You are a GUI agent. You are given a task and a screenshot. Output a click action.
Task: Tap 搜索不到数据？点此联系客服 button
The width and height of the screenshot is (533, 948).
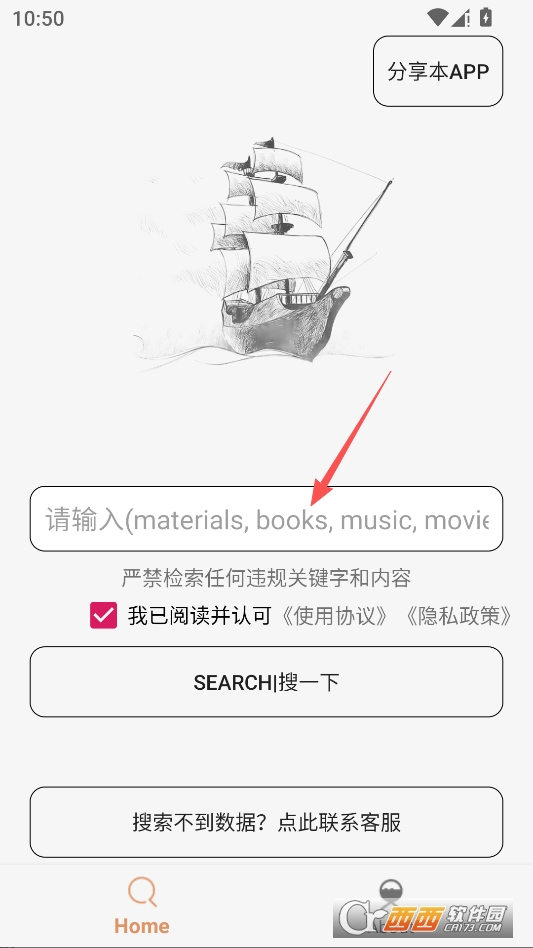pyautogui.click(x=266, y=822)
